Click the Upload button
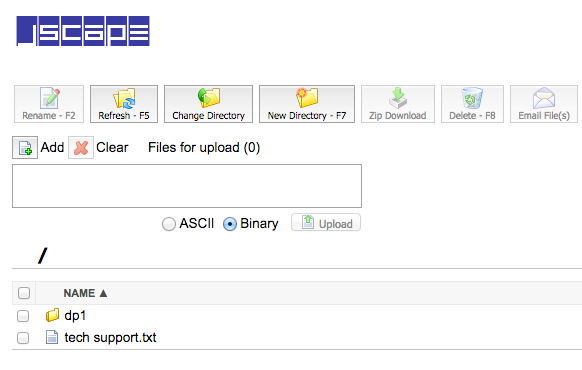 pyautogui.click(x=326, y=223)
